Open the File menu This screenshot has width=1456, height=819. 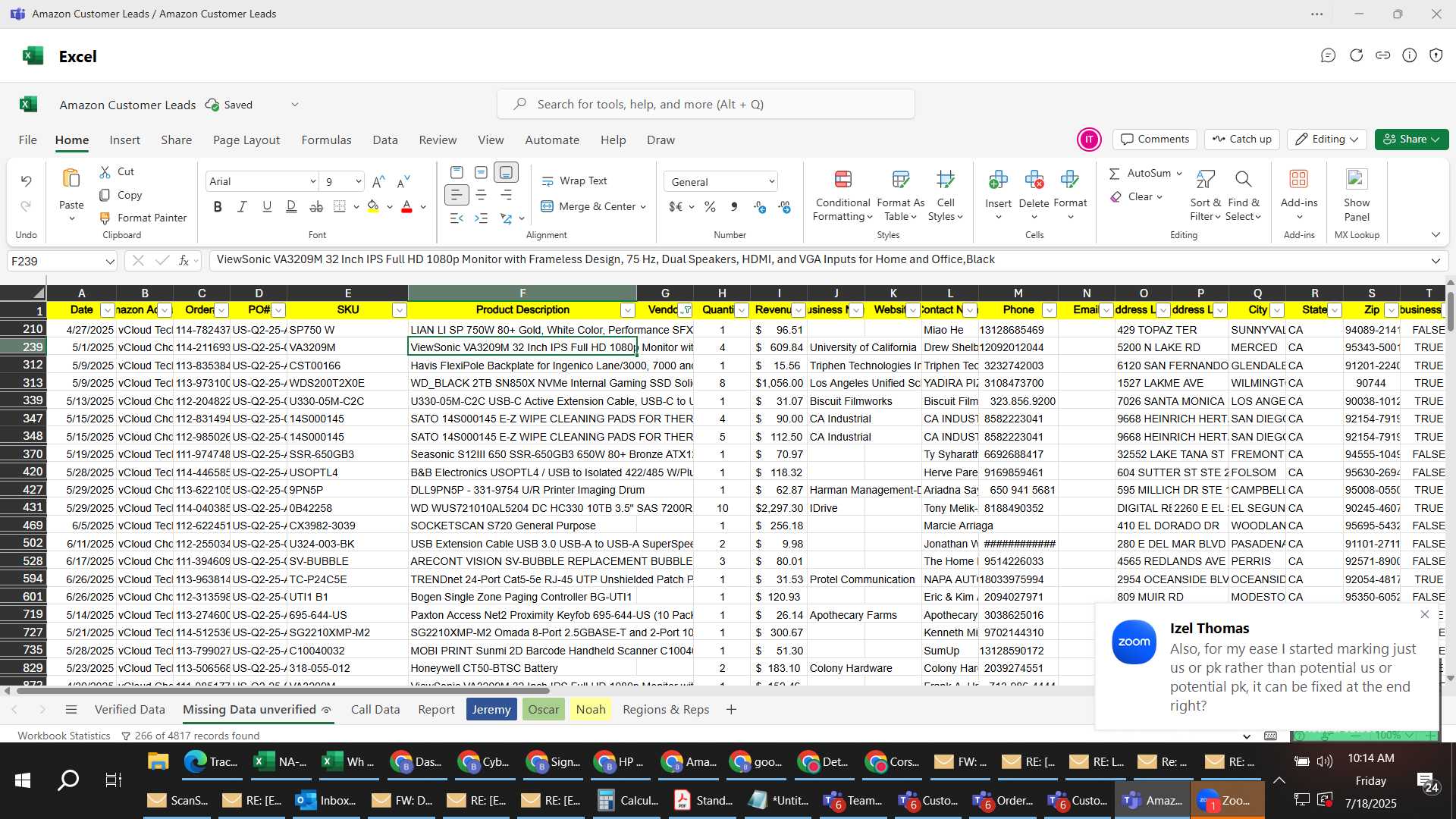pyautogui.click(x=28, y=140)
